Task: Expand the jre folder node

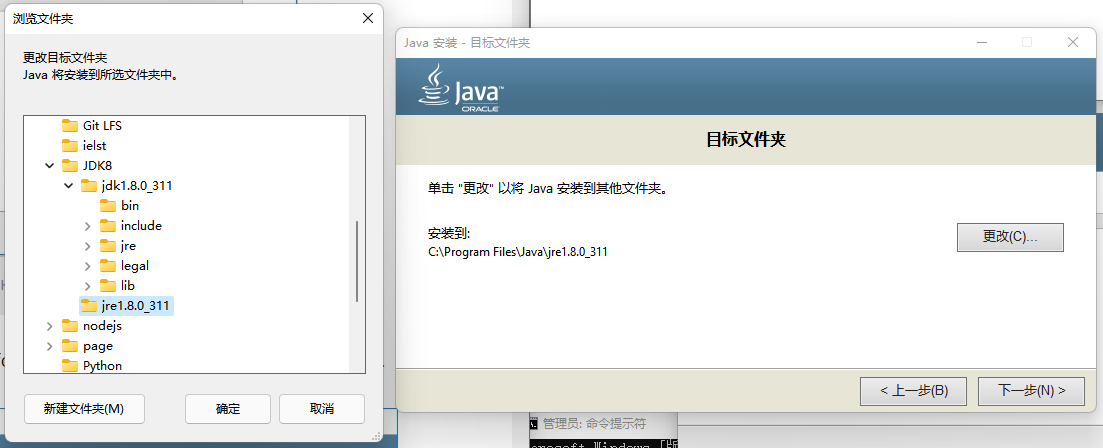Action: pos(87,246)
